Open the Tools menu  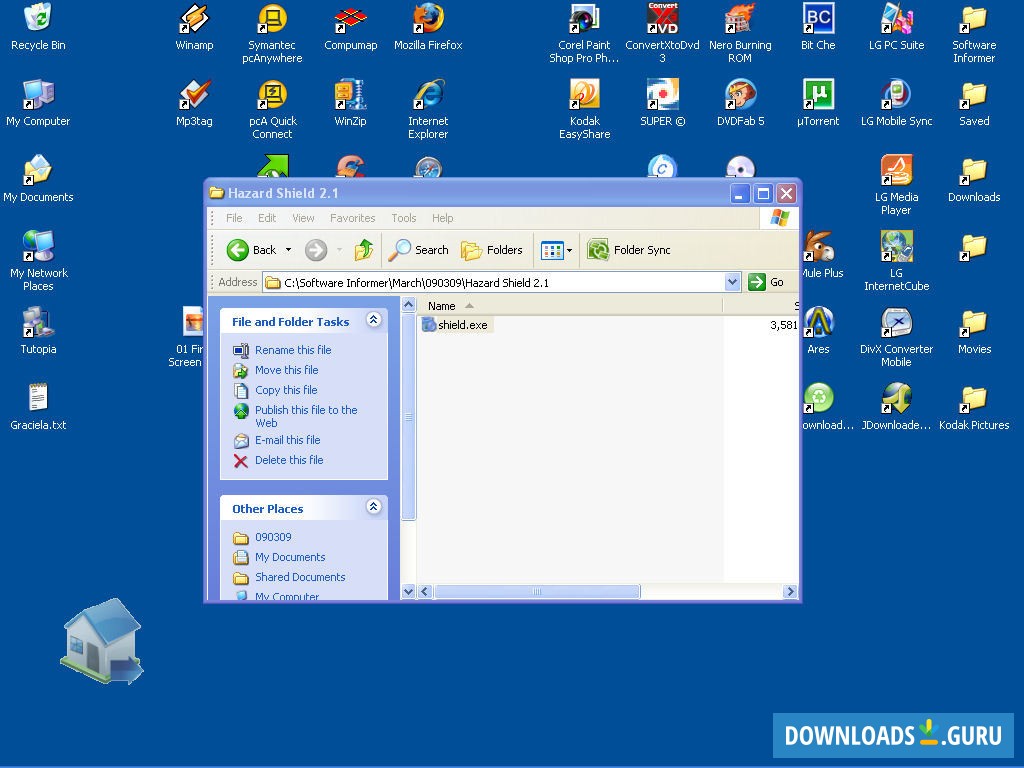[403, 217]
